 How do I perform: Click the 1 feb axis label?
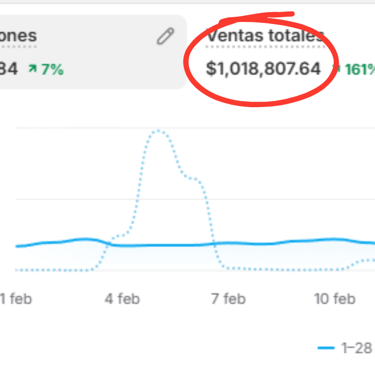16,299
